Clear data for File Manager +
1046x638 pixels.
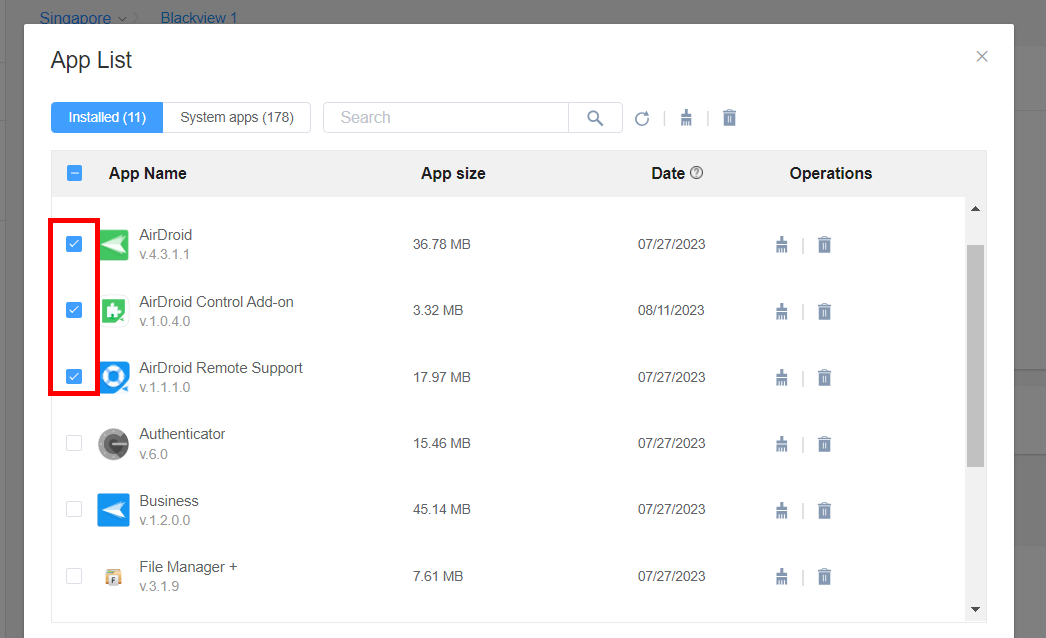tap(782, 577)
